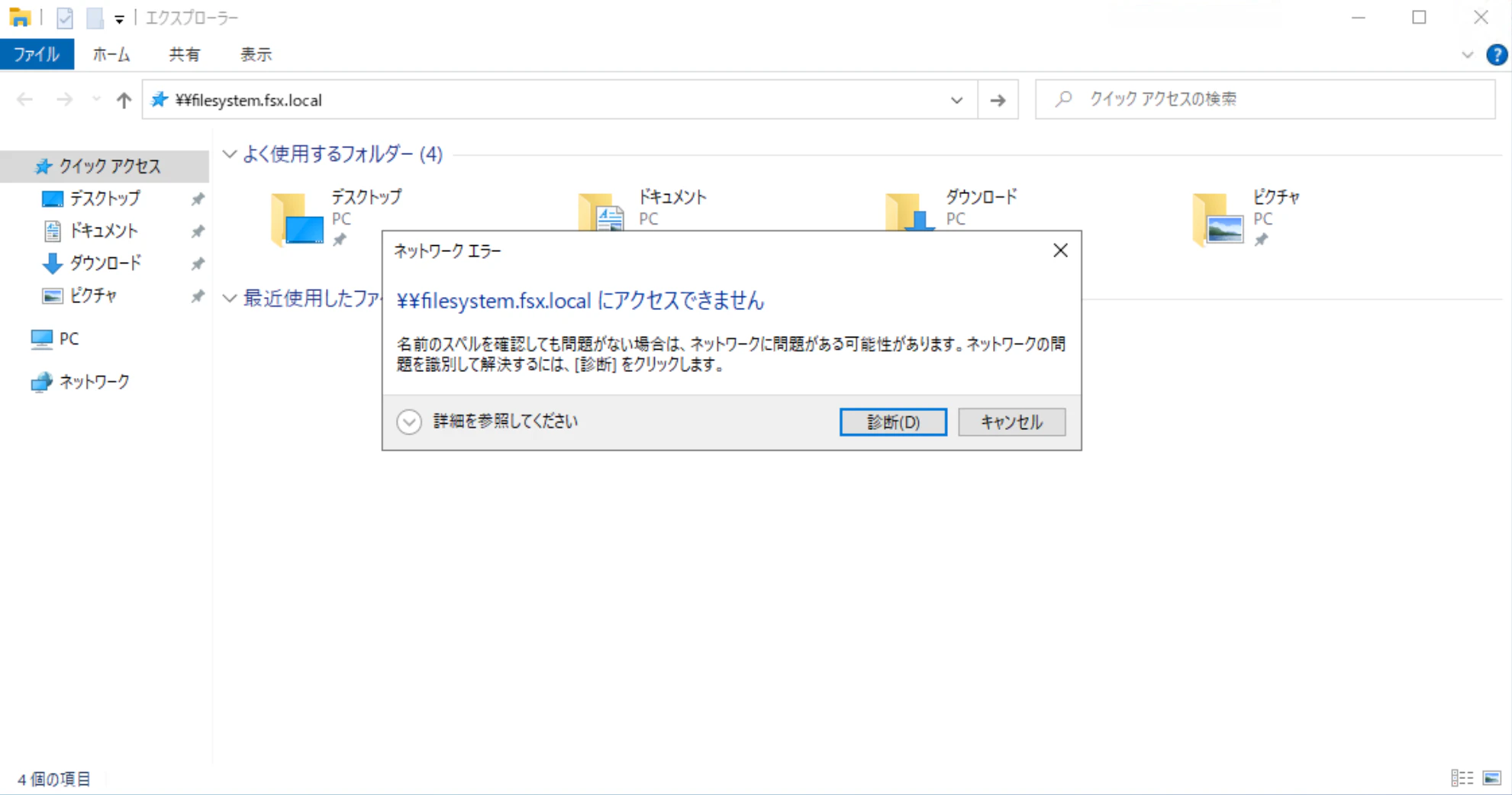Click the 診断(D) button
1512x795 pixels.
click(893, 422)
